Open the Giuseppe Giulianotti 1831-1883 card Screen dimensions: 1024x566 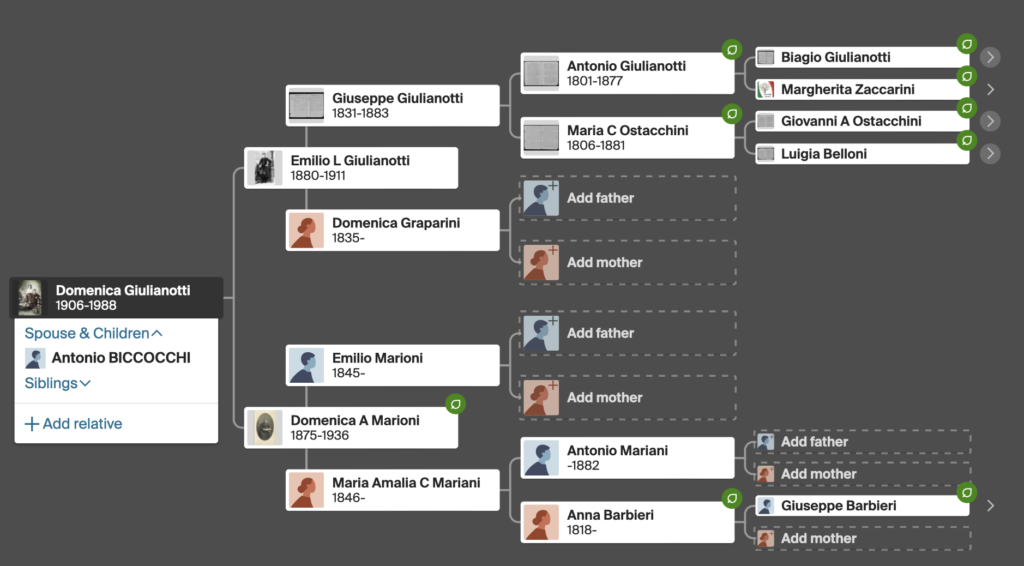click(x=392, y=105)
